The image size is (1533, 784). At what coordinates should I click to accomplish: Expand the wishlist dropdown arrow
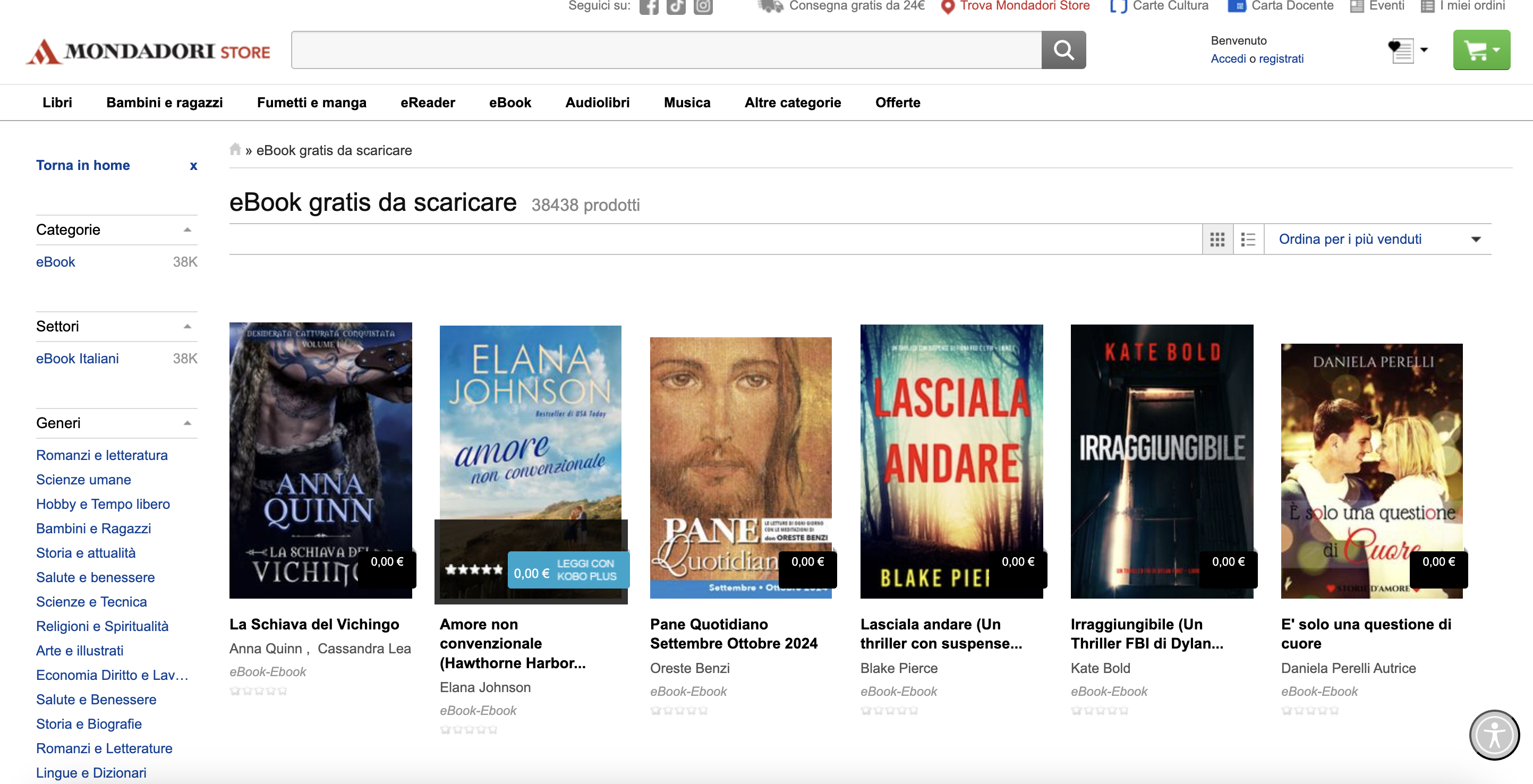[1424, 50]
